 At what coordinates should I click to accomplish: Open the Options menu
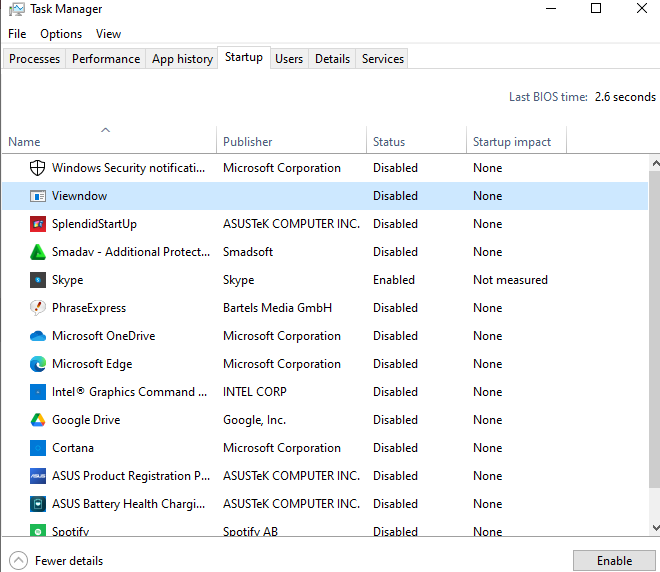click(x=61, y=34)
